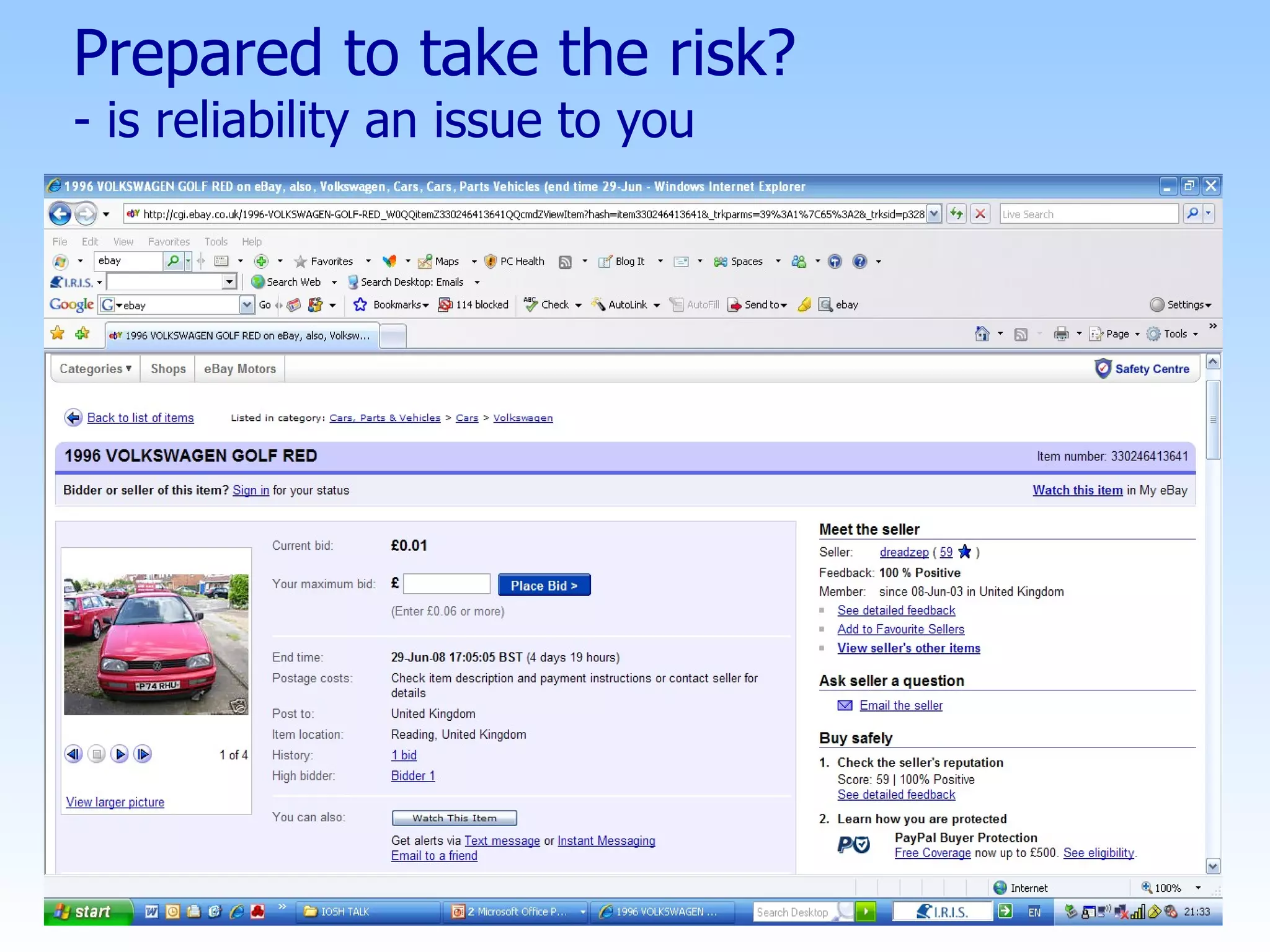This screenshot has width=1270, height=952.
Task: Click View seller's other items link
Action: (x=908, y=648)
